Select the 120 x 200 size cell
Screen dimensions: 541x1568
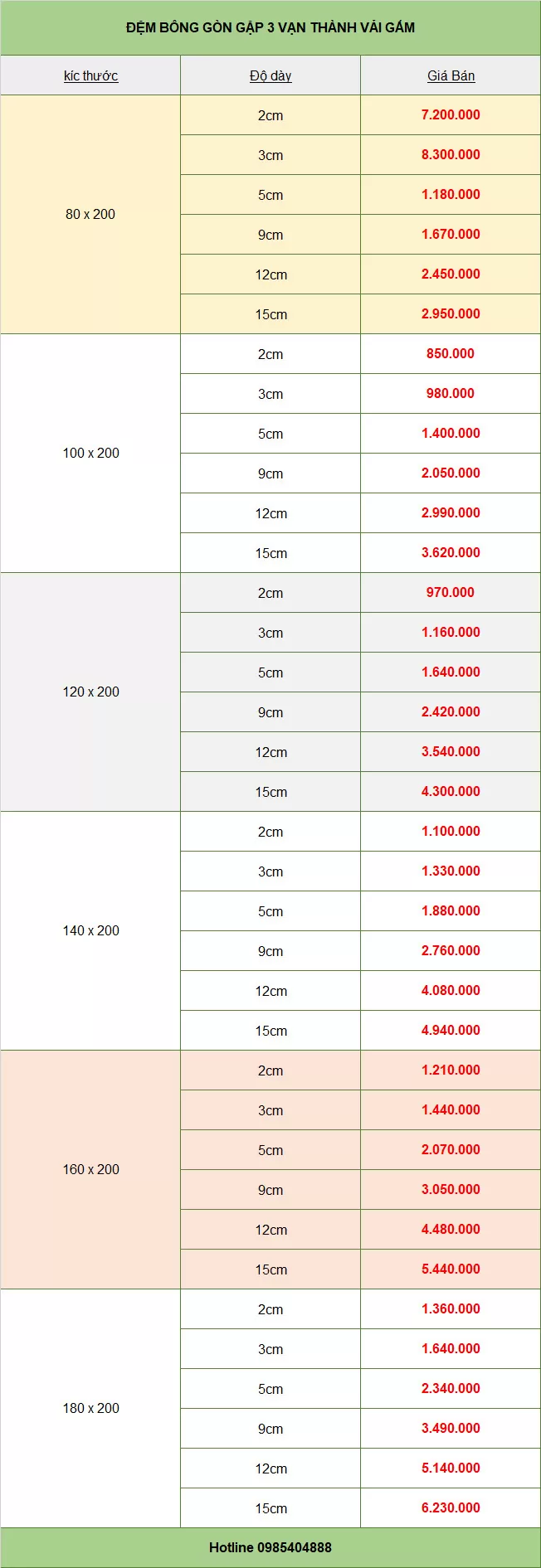pos(90,692)
